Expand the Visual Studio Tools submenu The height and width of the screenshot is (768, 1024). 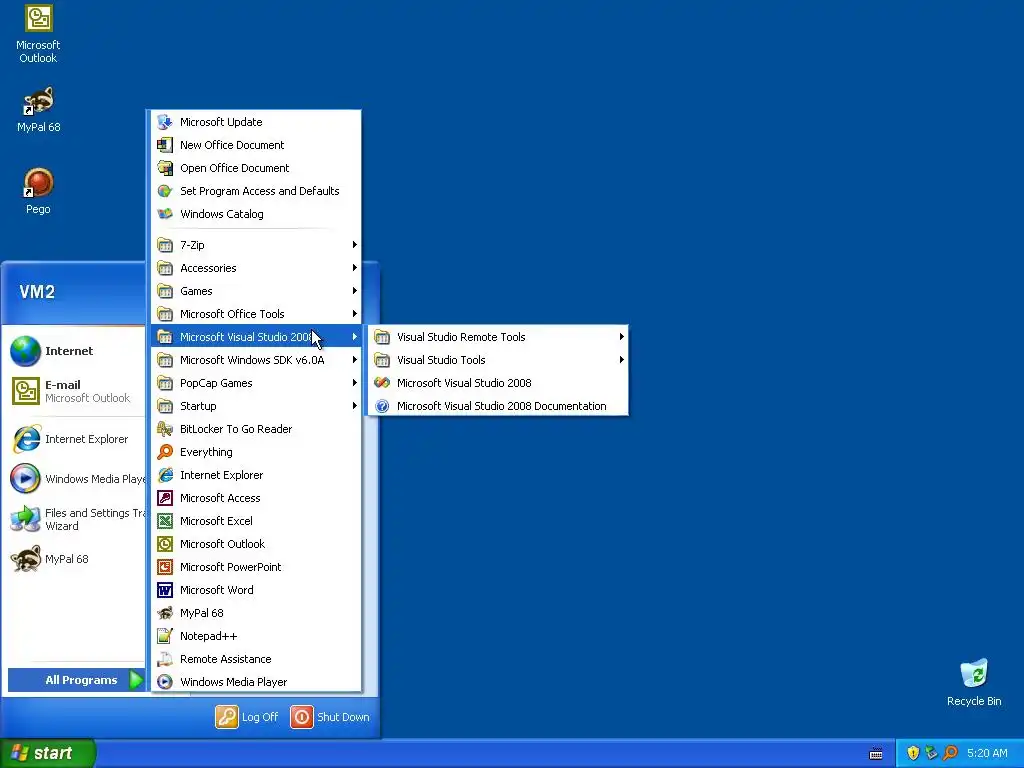pyautogui.click(x=498, y=360)
